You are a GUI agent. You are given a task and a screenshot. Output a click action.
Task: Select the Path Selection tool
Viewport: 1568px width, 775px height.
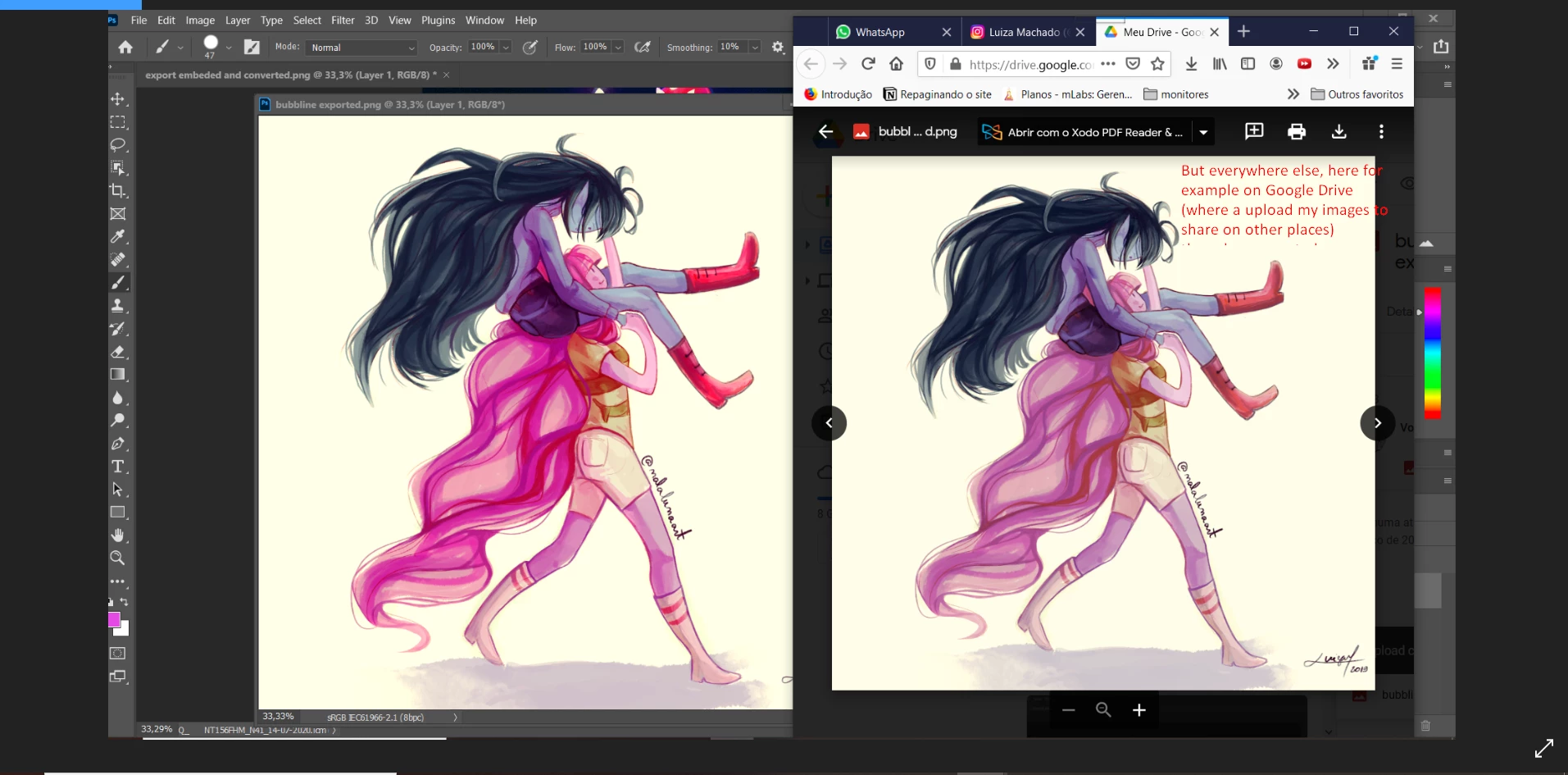click(x=118, y=490)
